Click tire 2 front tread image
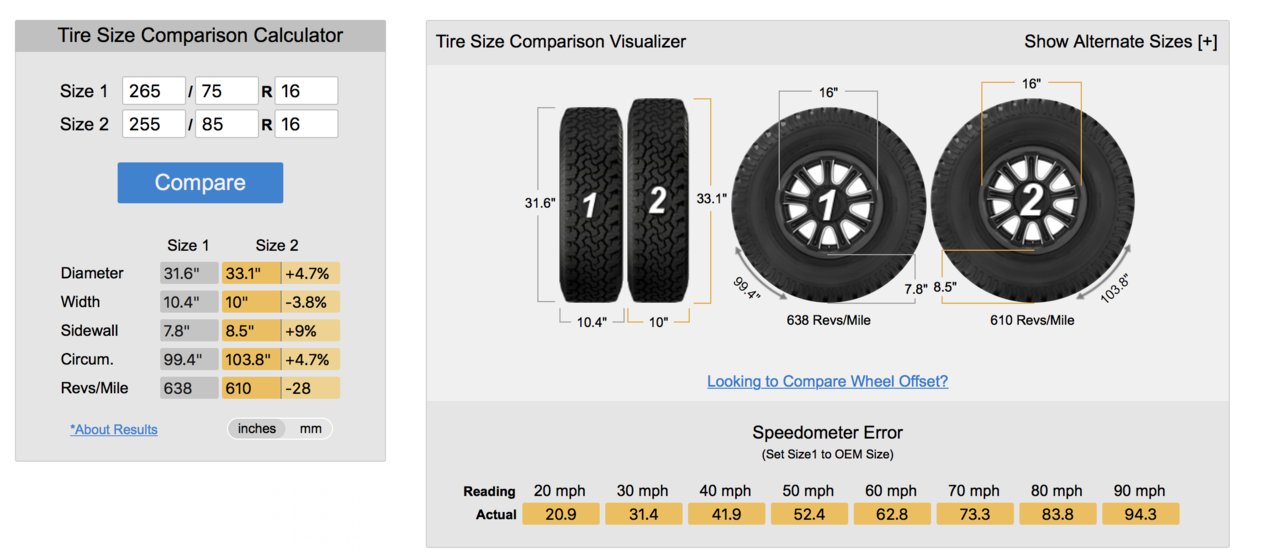Image resolution: width=1279 pixels, height=559 pixels. 658,200
